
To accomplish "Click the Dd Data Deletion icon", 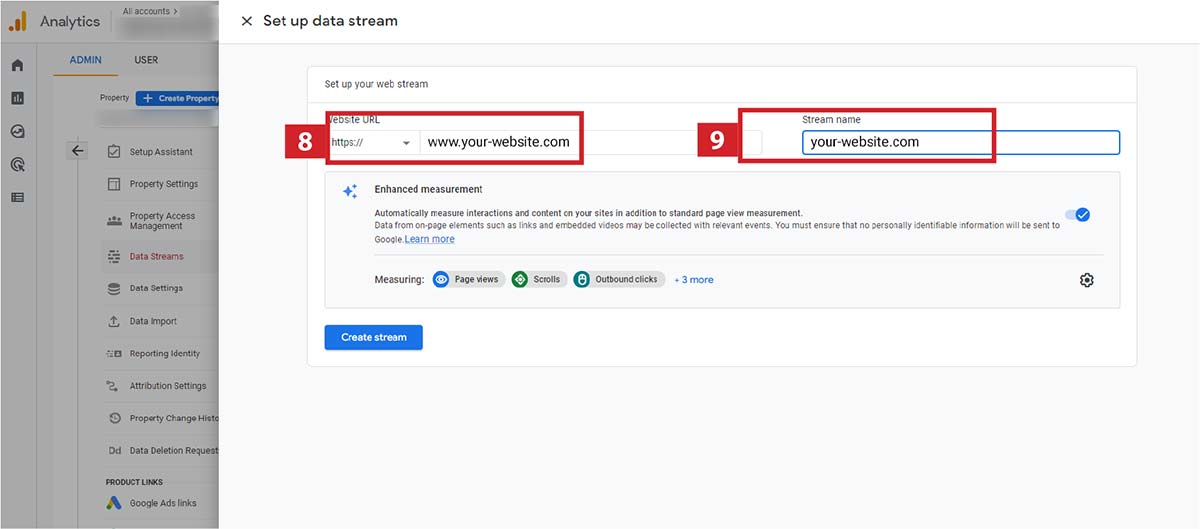I will click(113, 451).
